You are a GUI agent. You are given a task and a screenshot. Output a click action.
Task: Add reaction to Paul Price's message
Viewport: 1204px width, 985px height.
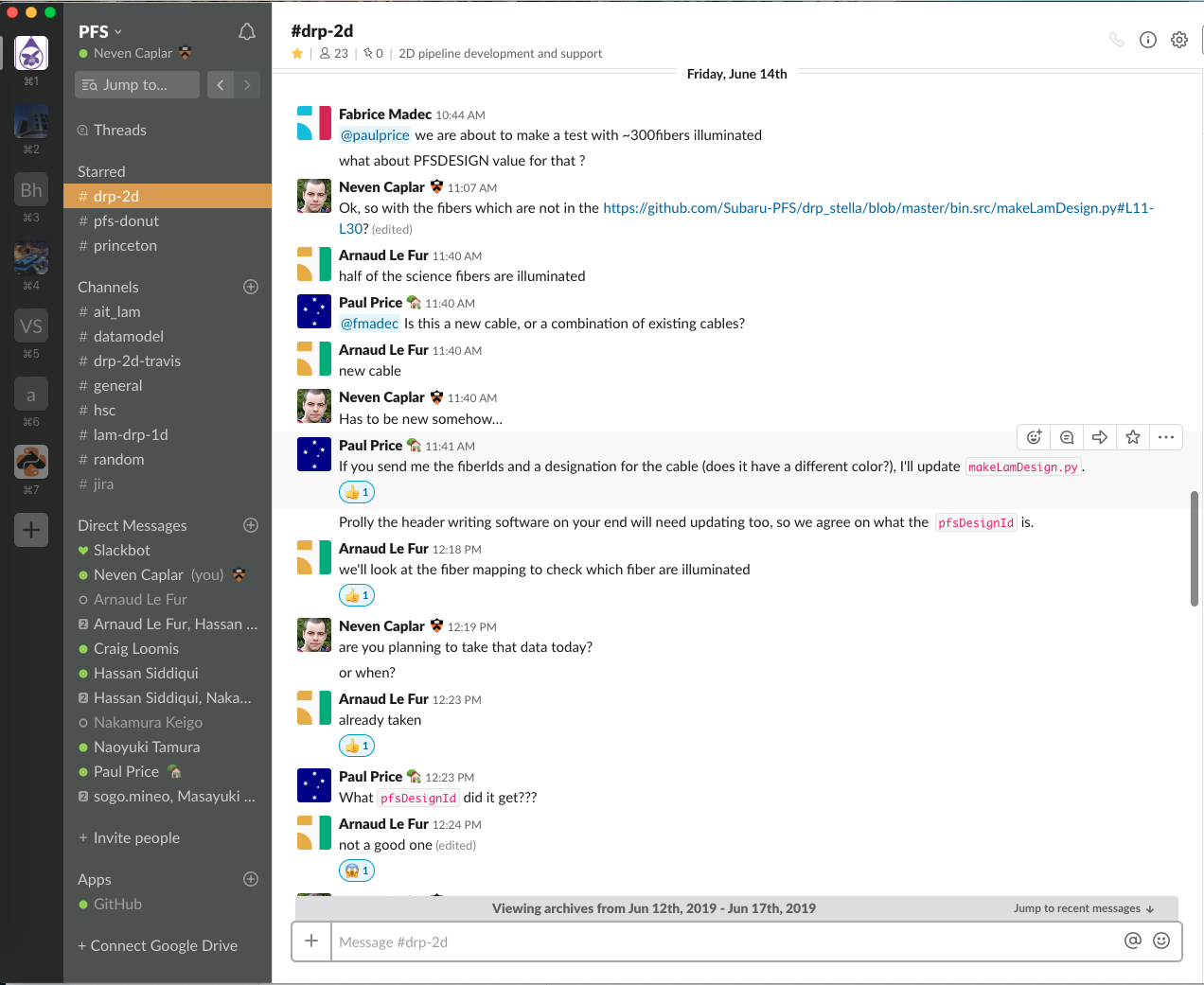[x=1034, y=437]
